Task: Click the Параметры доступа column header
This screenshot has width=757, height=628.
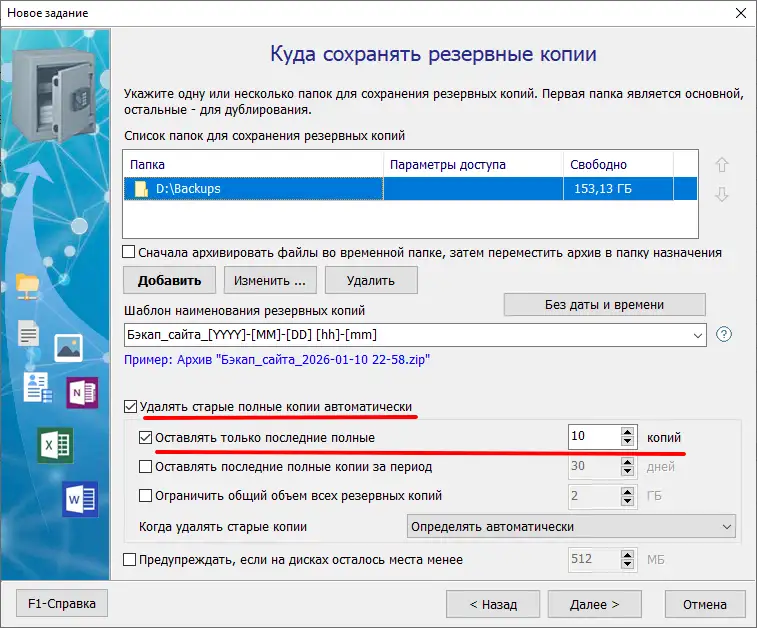Action: (473, 165)
